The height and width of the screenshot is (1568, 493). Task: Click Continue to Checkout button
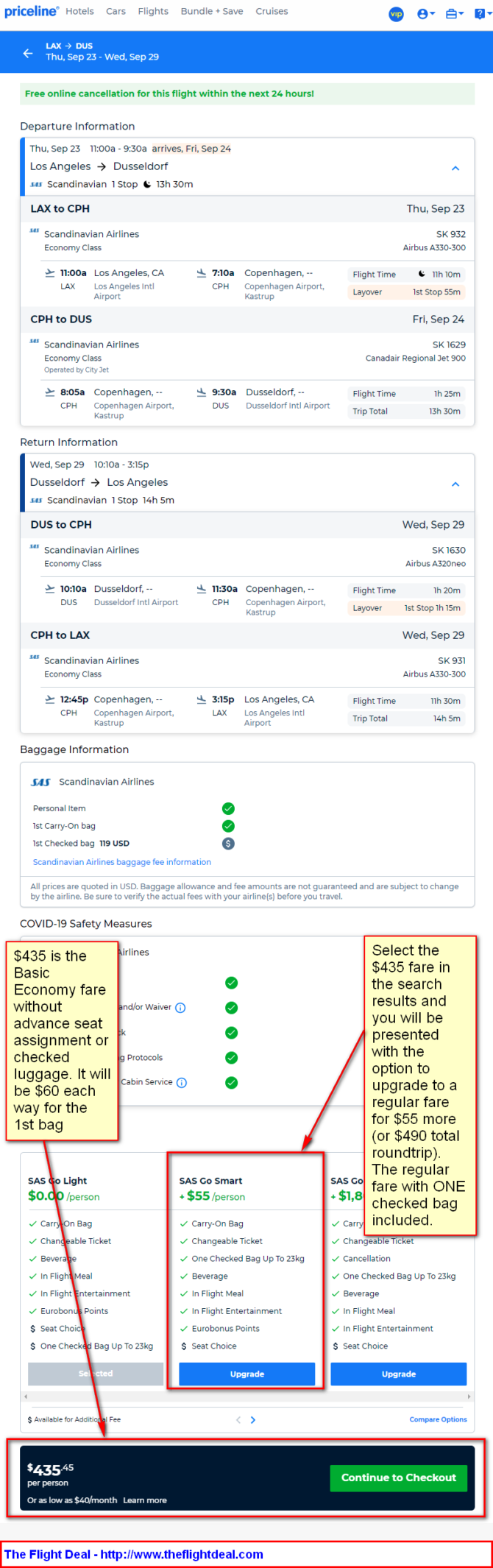[x=399, y=1477]
